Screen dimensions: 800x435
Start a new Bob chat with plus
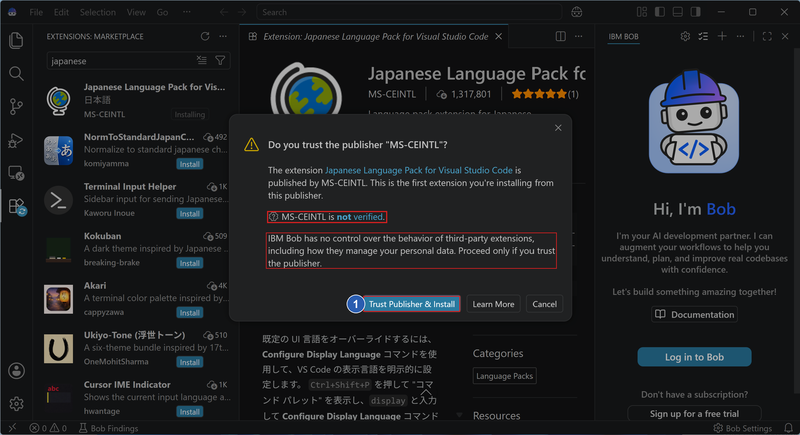[x=722, y=36]
